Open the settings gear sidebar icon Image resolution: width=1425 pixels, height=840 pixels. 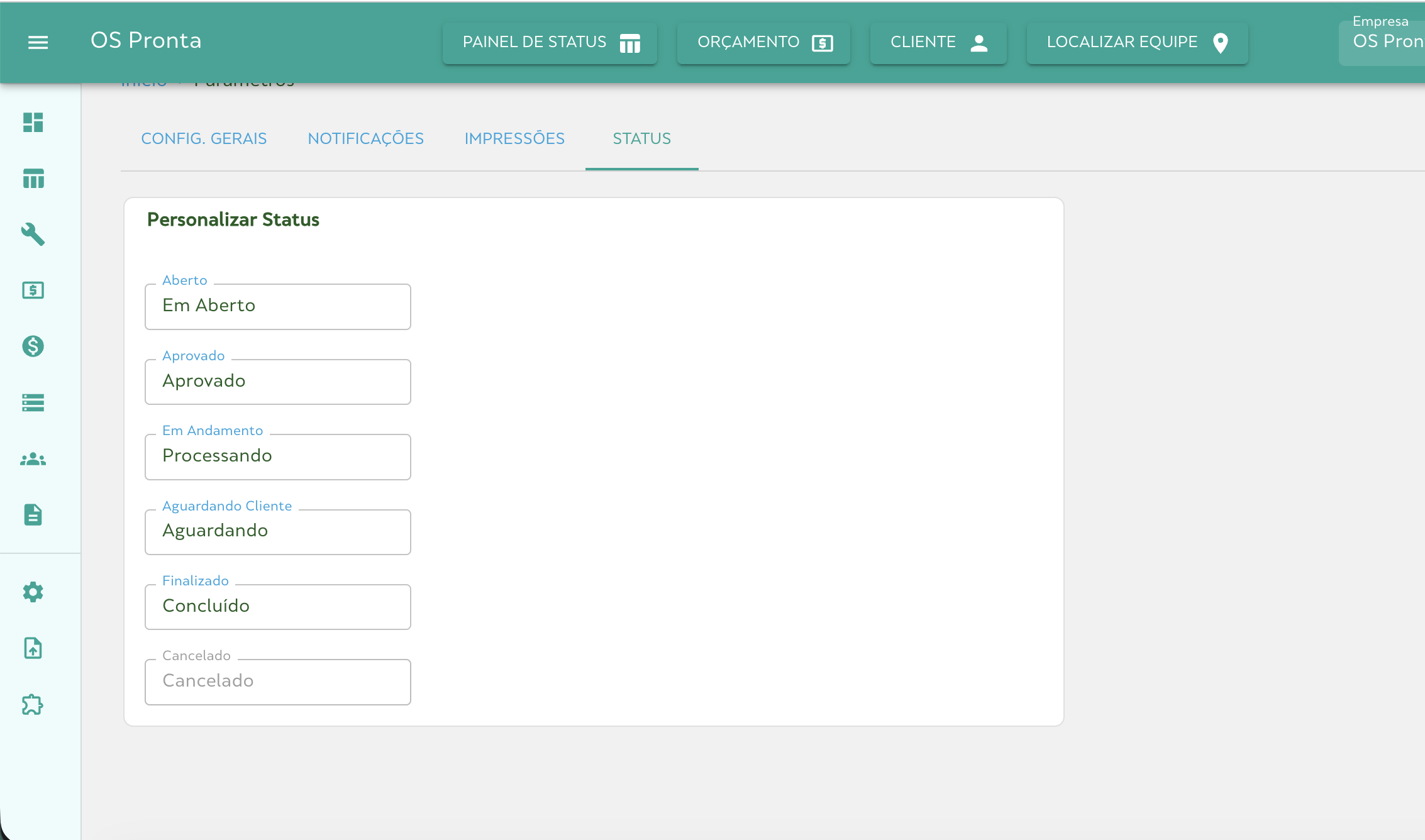pos(33,592)
